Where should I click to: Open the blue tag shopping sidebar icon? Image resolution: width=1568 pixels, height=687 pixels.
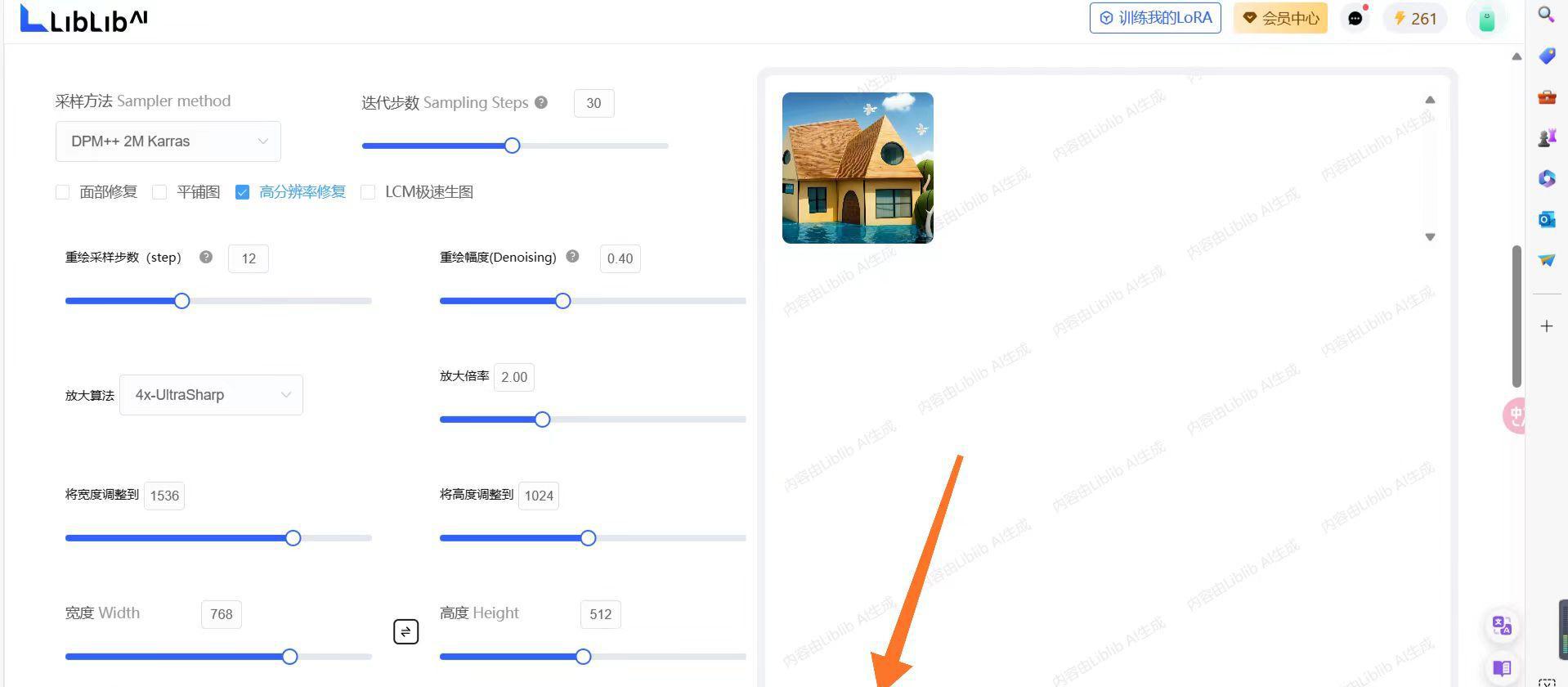click(1546, 56)
